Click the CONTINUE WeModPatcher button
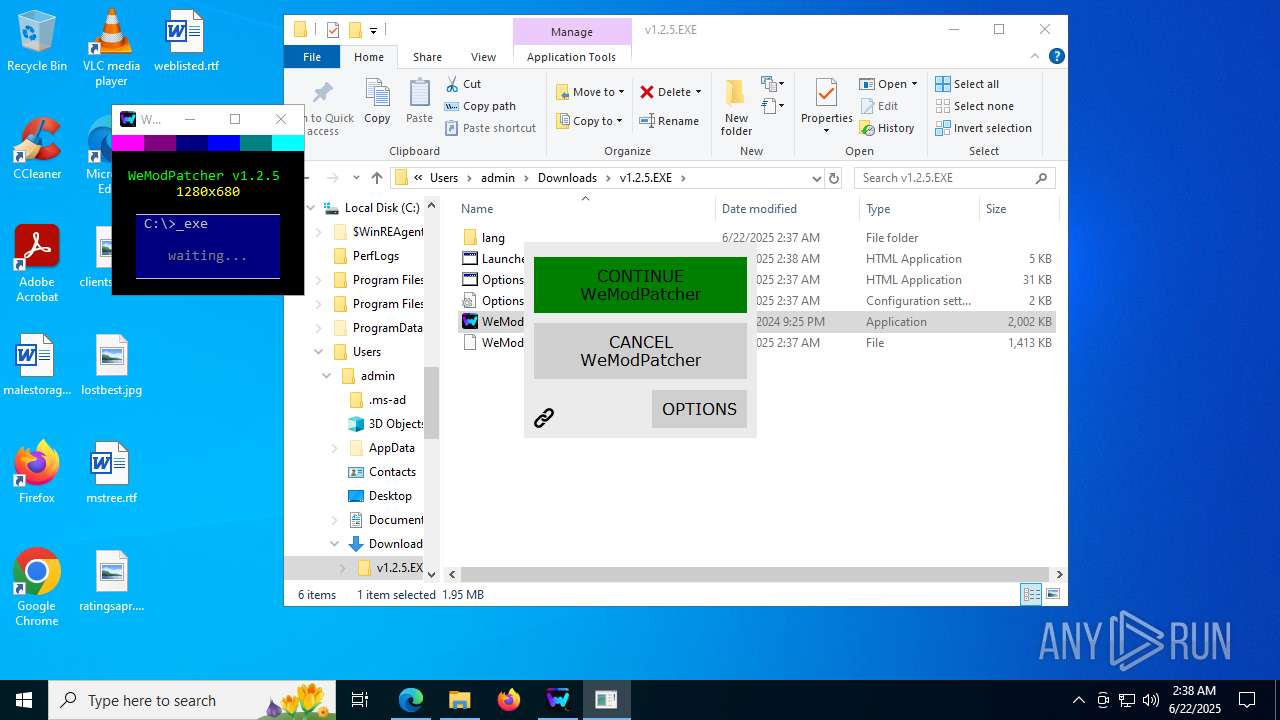 pos(640,285)
